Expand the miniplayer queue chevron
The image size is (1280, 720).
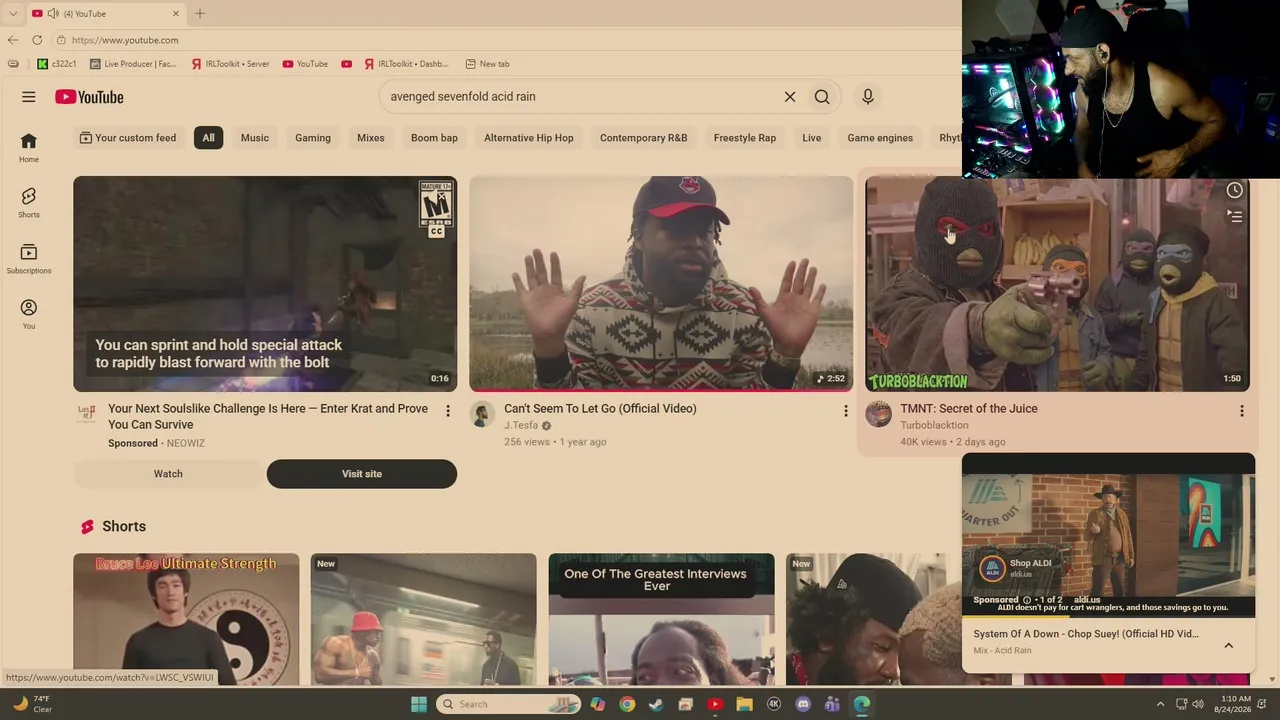pos(1229,646)
